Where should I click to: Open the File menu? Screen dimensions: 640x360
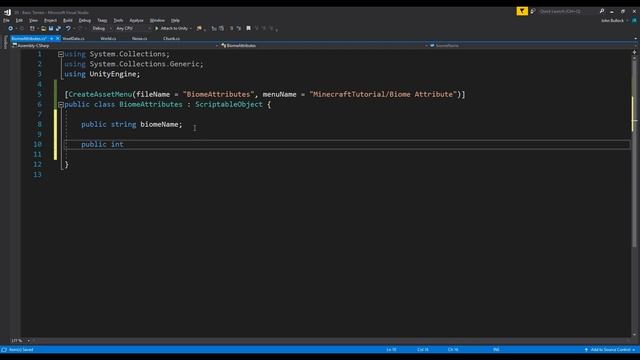pos(6,20)
